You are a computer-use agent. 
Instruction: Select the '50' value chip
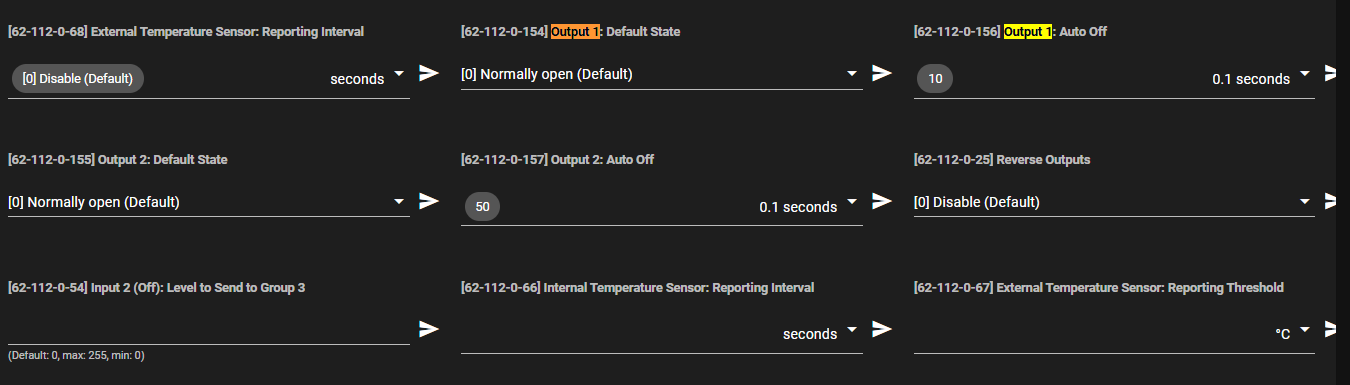(x=483, y=207)
